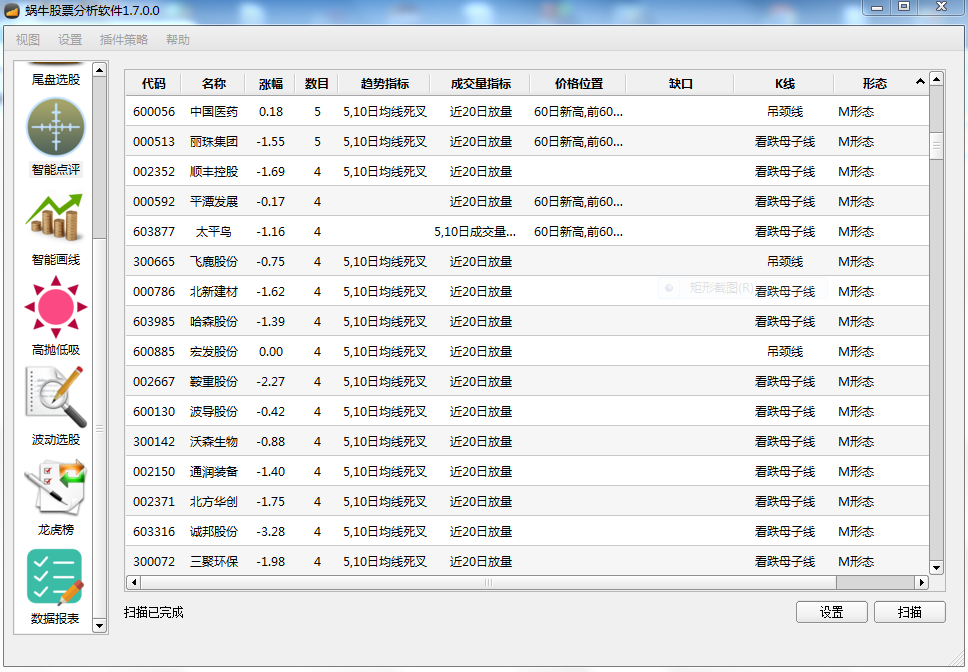Viewport: 968px width, 672px height.
Task: Select stock code 002667
Action: click(x=154, y=381)
